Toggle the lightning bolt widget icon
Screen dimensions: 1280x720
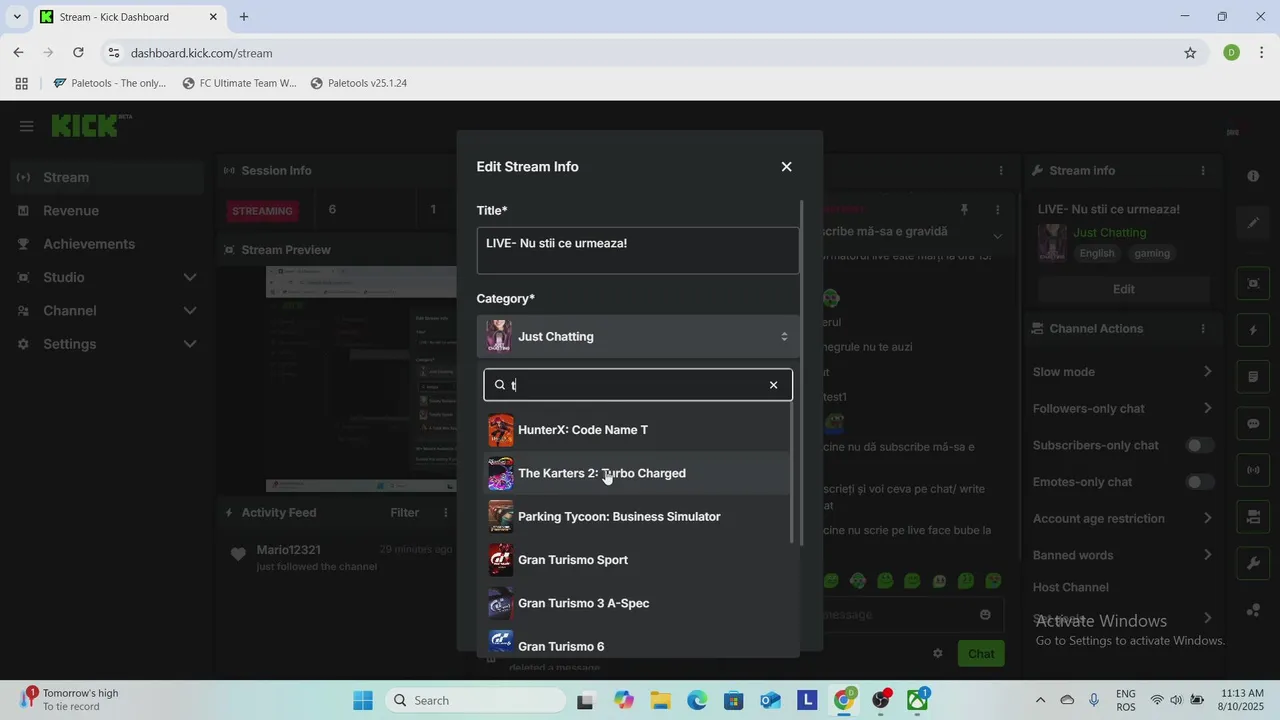[x=1253, y=330]
